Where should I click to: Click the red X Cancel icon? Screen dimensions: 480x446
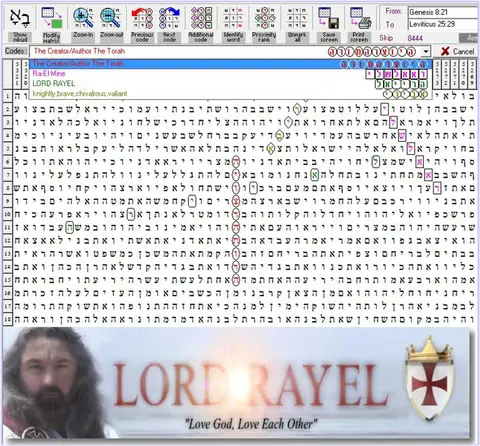445,51
